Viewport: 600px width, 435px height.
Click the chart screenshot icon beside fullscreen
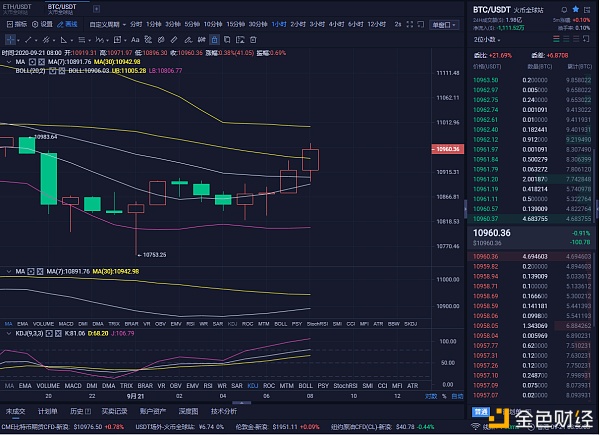421,24
